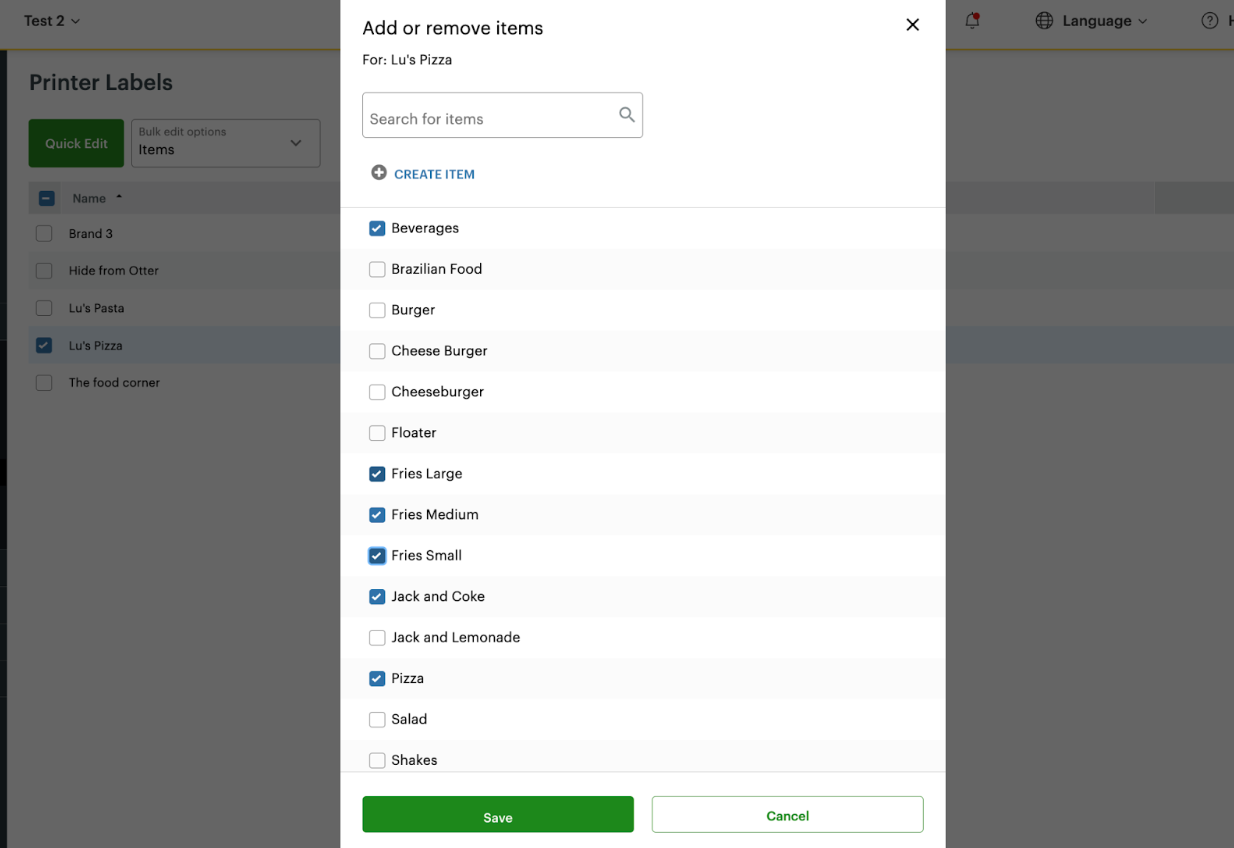Click the Save button
The image size is (1234, 848).
tap(497, 814)
